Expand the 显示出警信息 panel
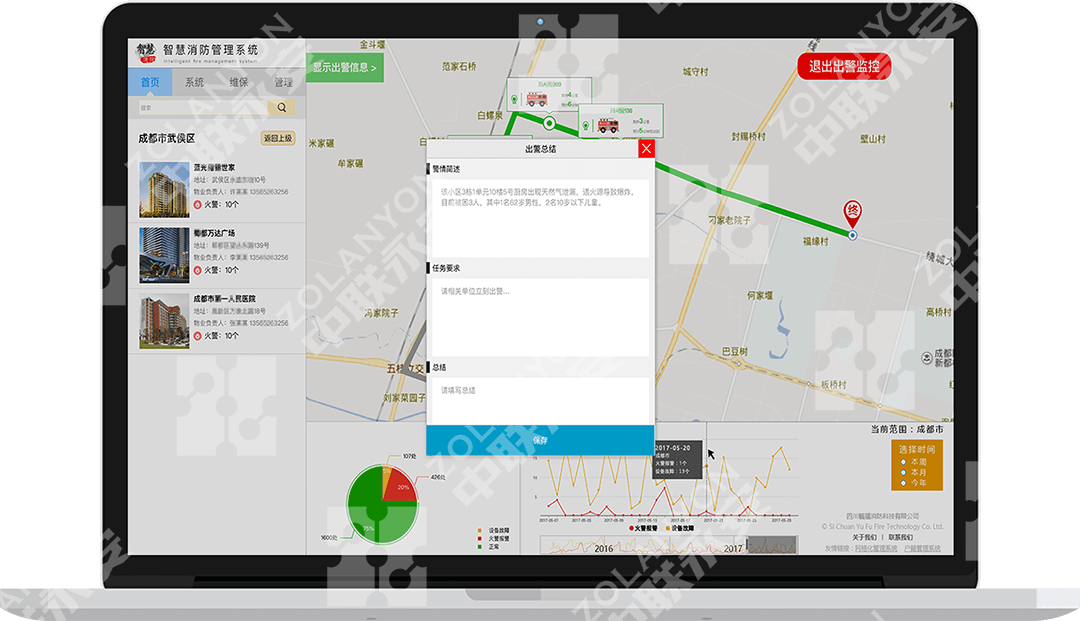The width and height of the screenshot is (1080, 621). pos(344,67)
